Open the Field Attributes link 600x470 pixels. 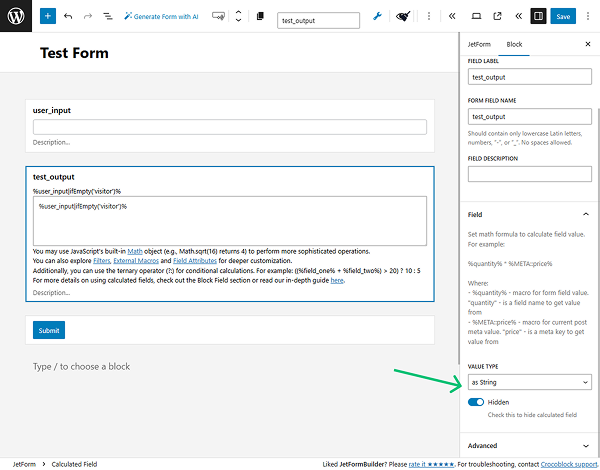coord(195,261)
